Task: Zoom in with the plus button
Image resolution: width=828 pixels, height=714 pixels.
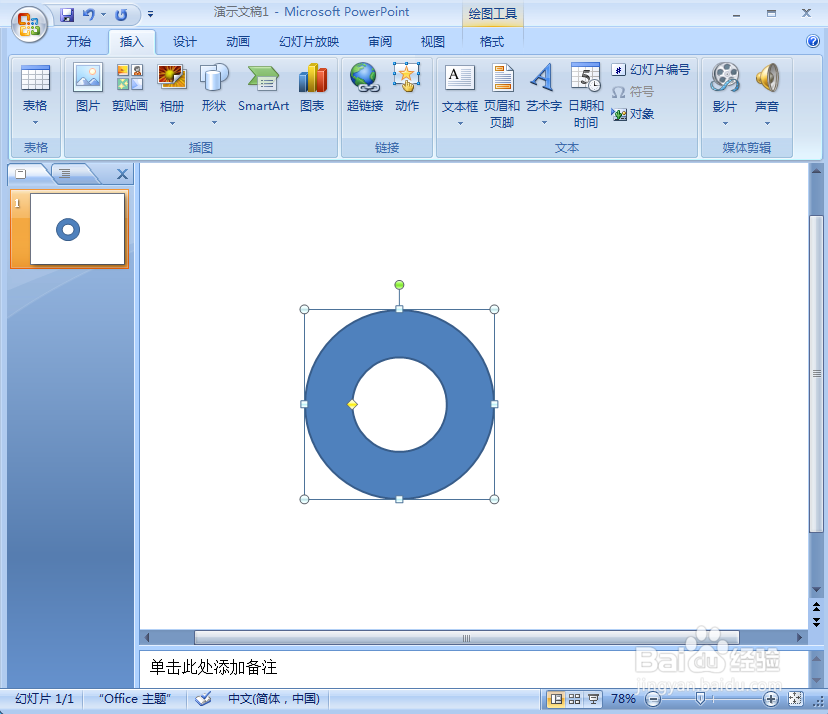Action: click(x=770, y=699)
